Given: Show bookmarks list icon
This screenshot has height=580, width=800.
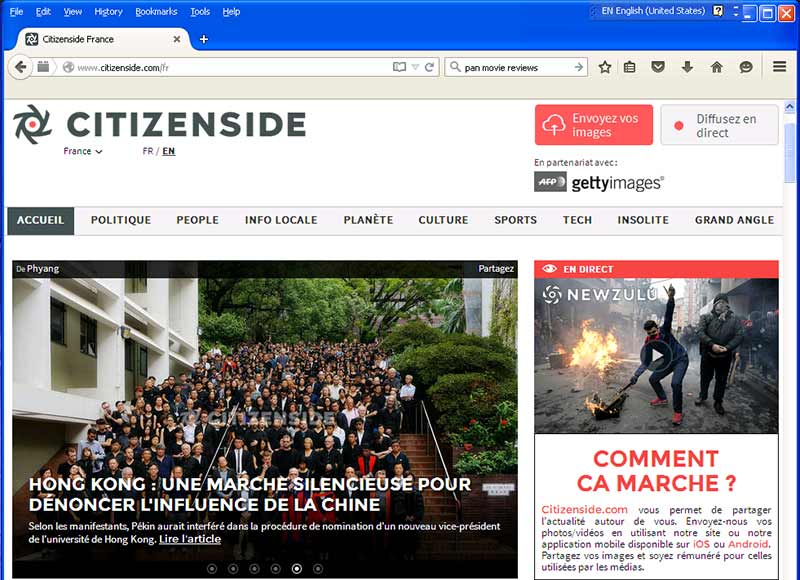Looking at the screenshot, I should coord(630,67).
